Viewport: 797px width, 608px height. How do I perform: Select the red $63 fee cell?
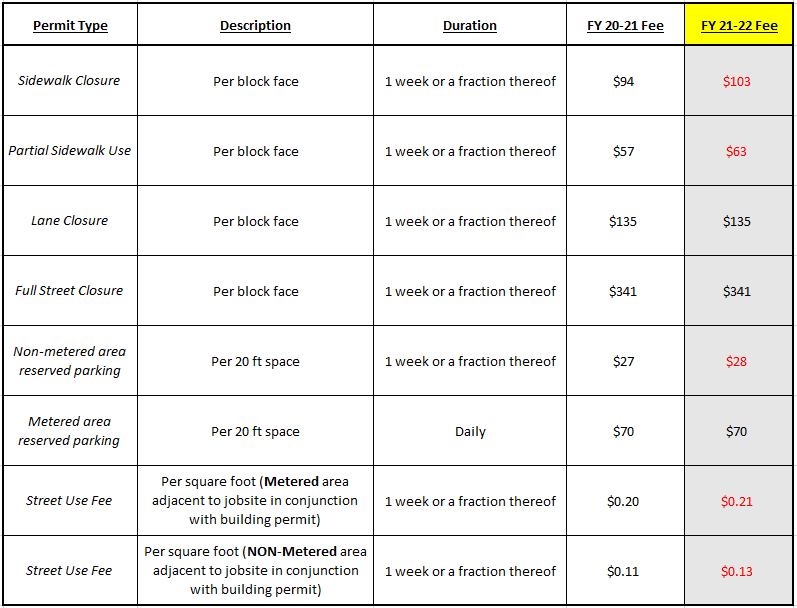click(x=737, y=152)
